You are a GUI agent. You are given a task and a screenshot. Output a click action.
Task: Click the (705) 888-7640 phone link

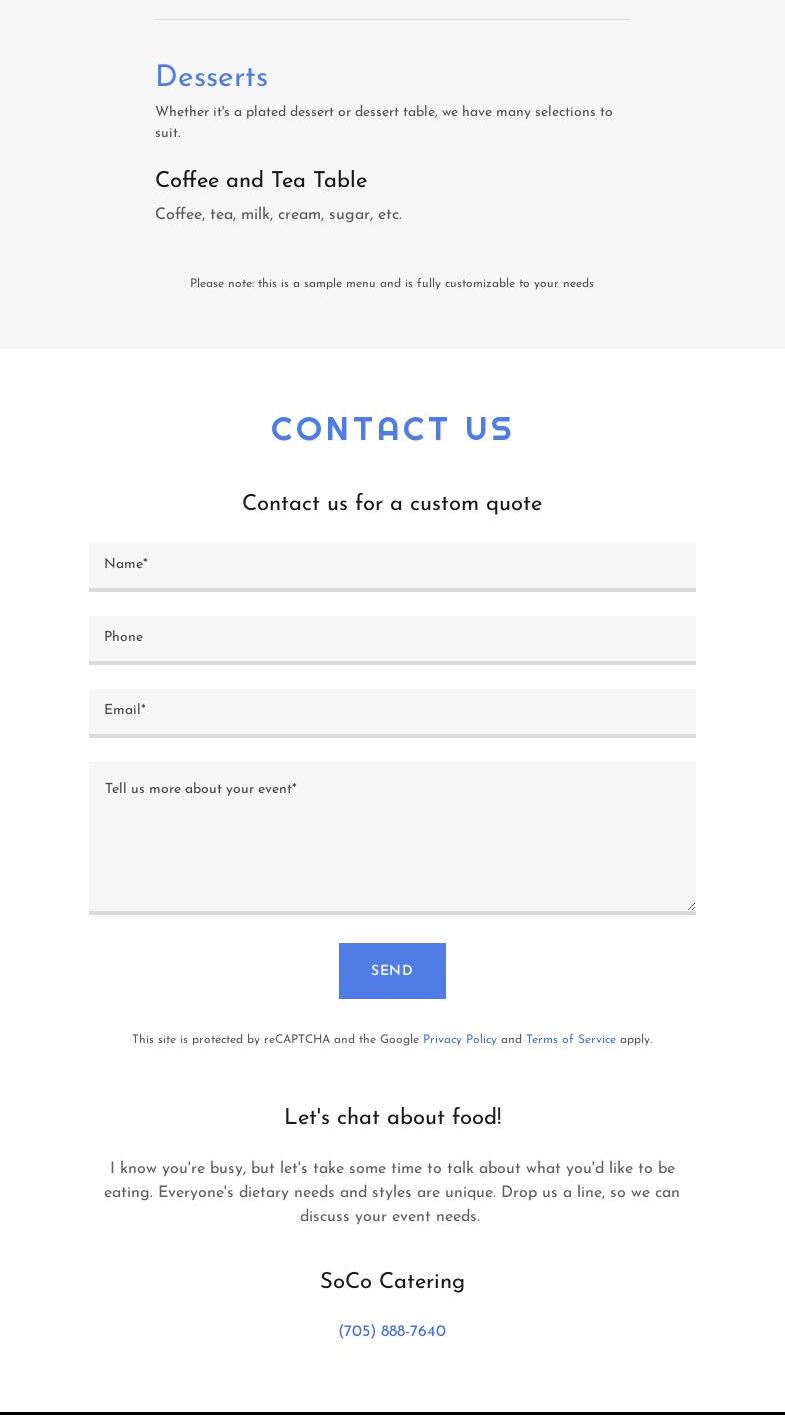[x=392, y=1331]
